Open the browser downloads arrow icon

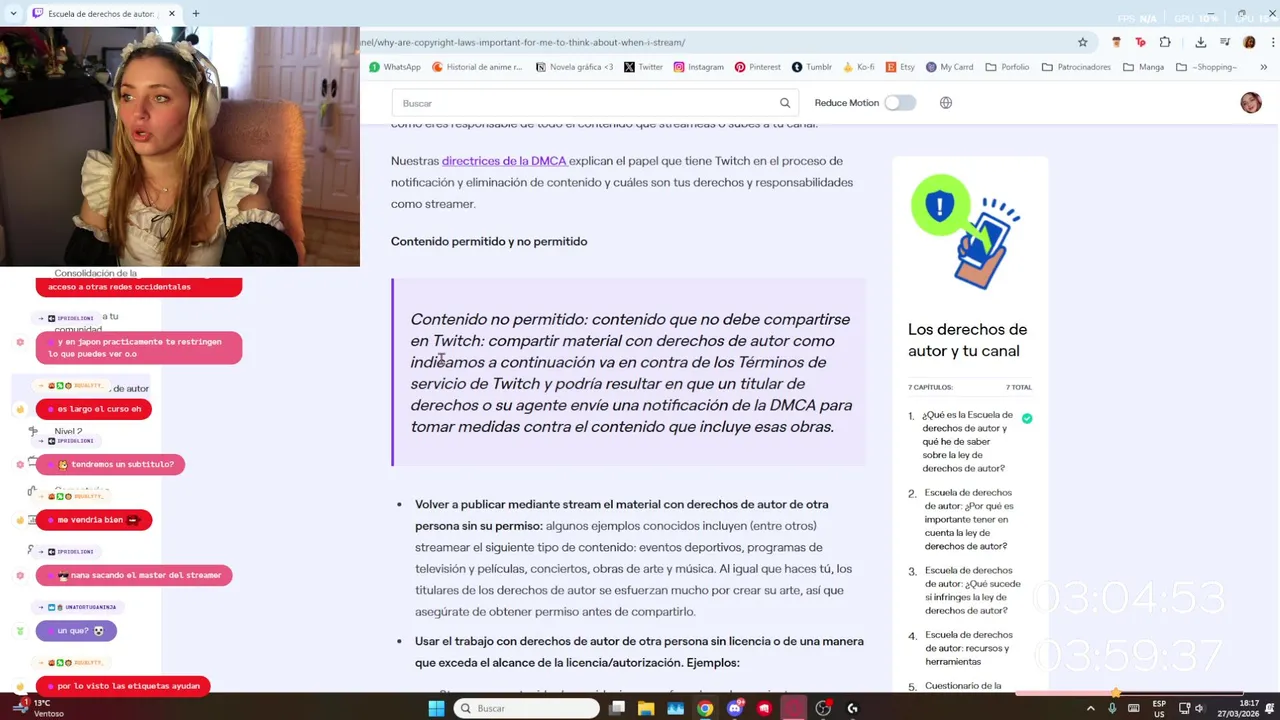point(1201,42)
